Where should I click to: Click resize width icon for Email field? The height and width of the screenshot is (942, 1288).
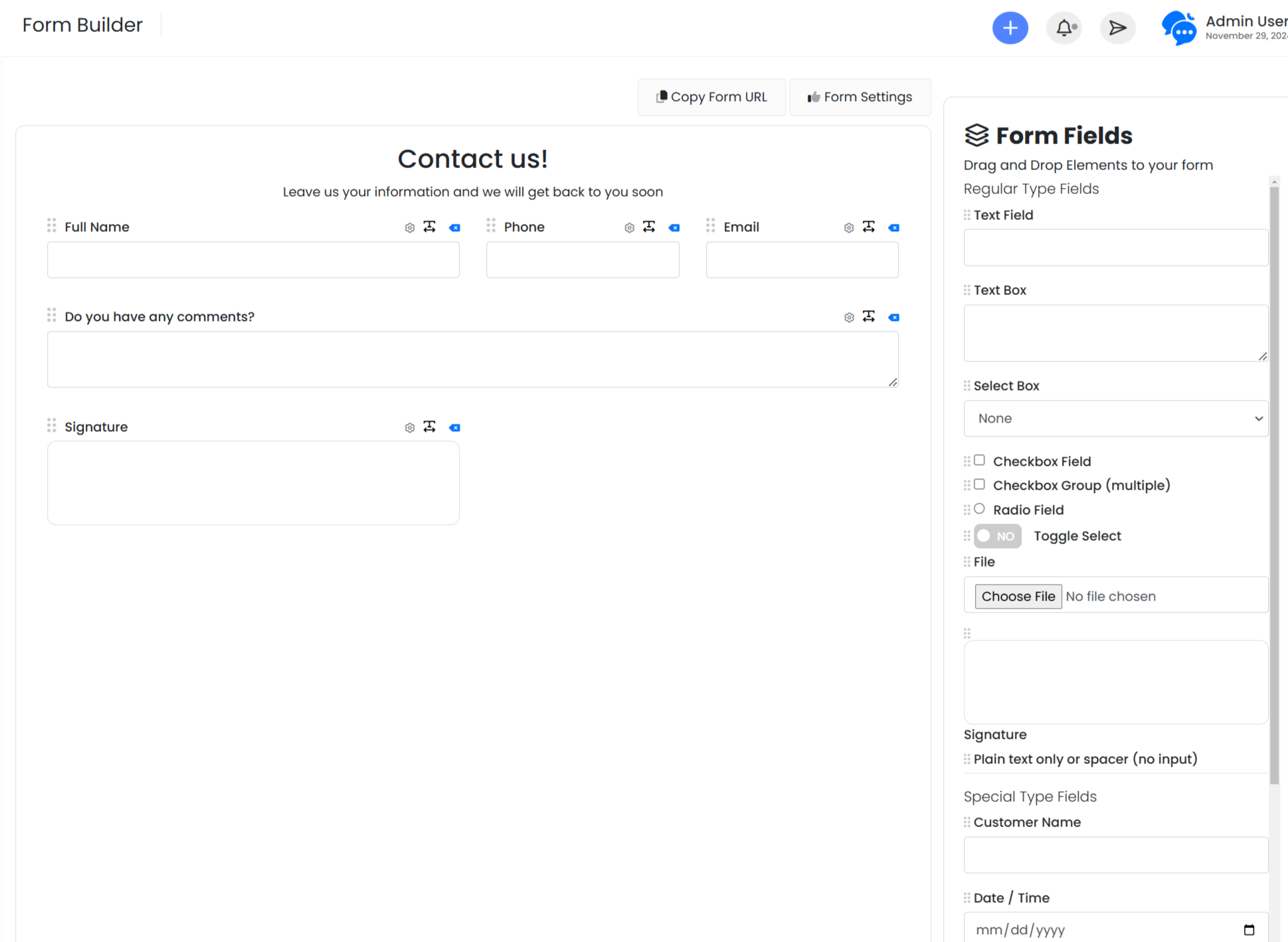click(868, 227)
